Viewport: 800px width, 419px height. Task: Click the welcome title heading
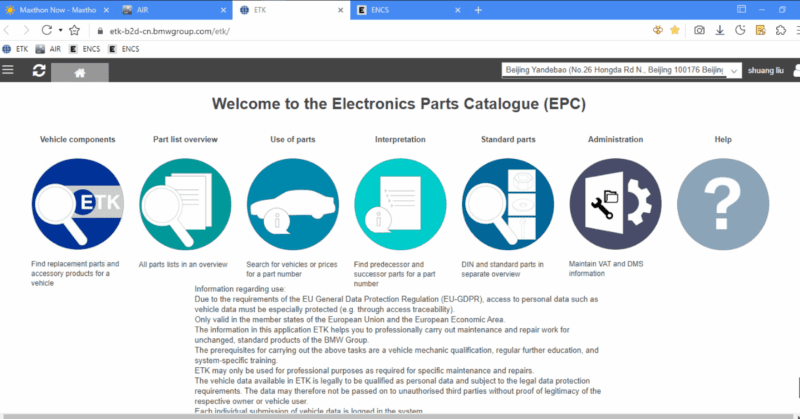399,104
